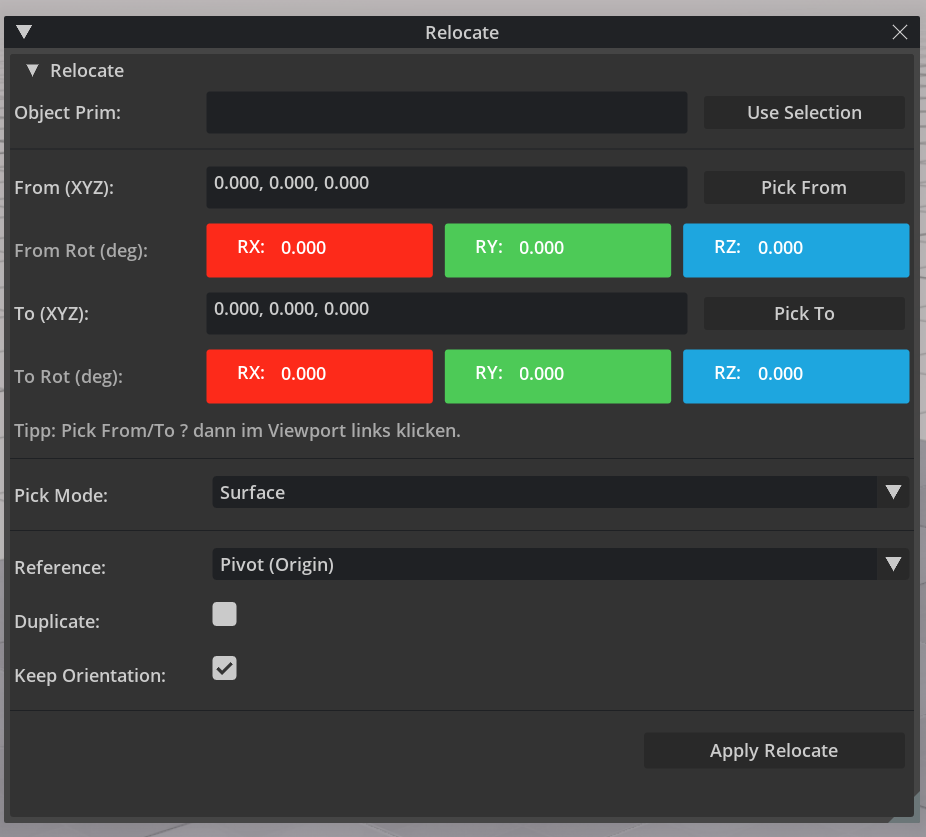Adjust To Rot RX red field
The image size is (926, 837).
tap(319, 376)
